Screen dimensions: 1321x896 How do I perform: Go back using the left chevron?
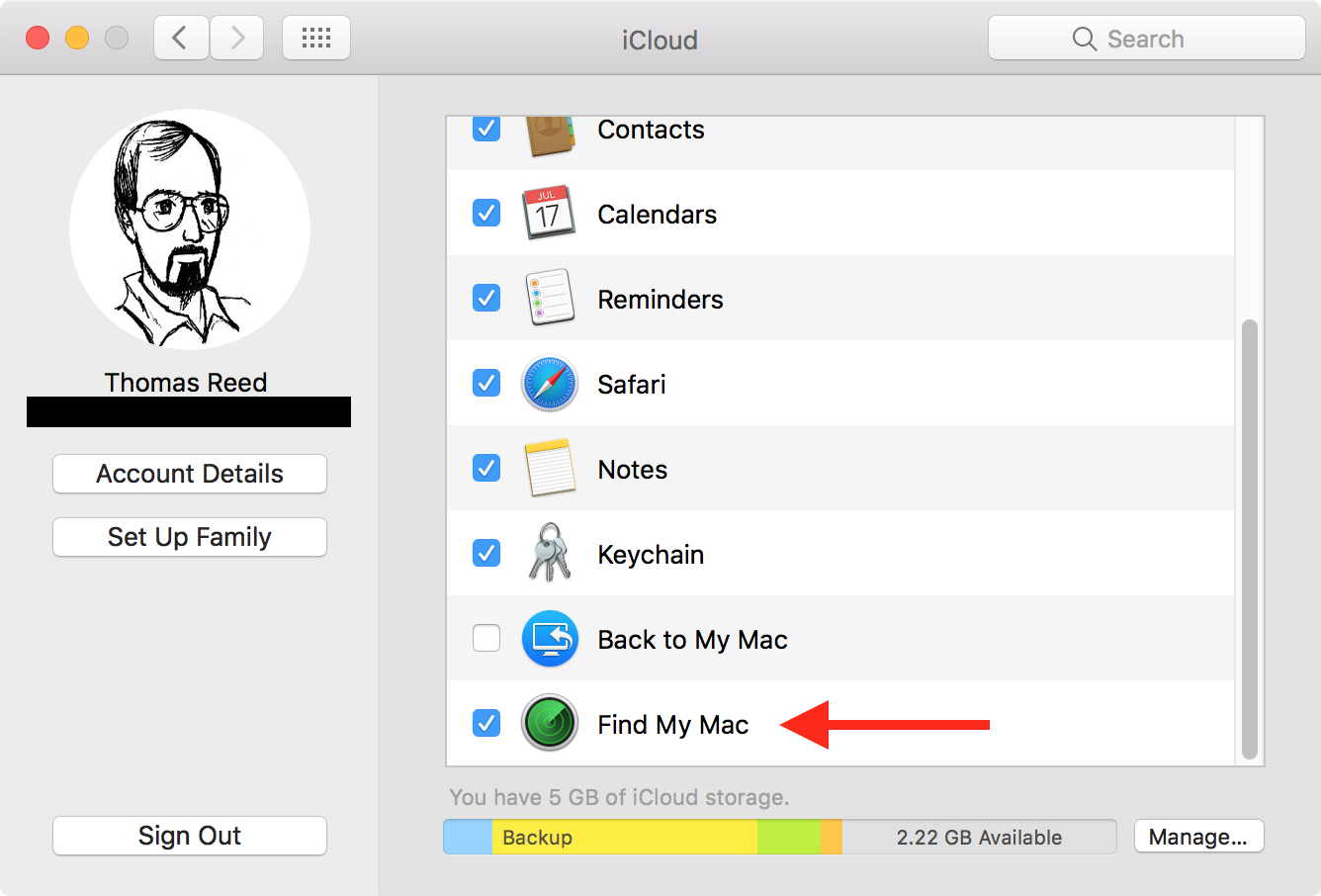click(x=180, y=39)
